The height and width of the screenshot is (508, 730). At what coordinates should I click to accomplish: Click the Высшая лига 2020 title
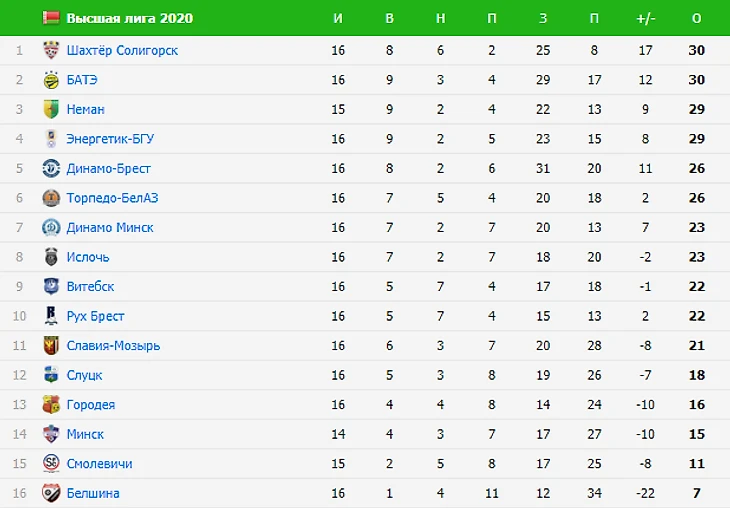point(130,18)
